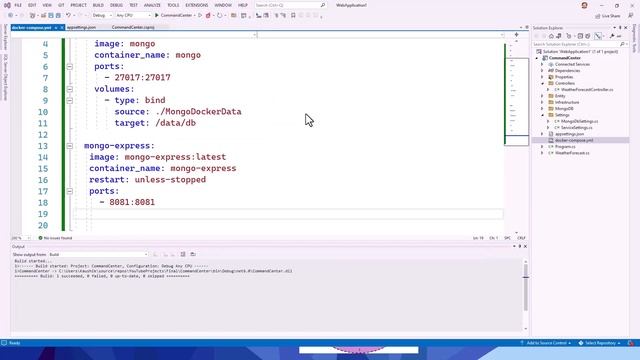Click the Solution Explorer pin icon
This screenshot has width=640, height=360.
coord(620,28)
